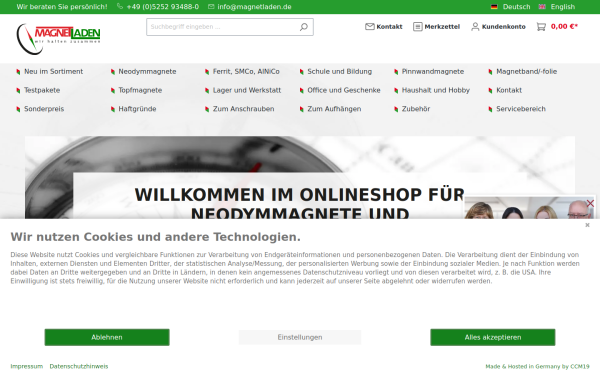Open Magnetband/-folie category
Screen dimensions: 600x375
(x=527, y=72)
